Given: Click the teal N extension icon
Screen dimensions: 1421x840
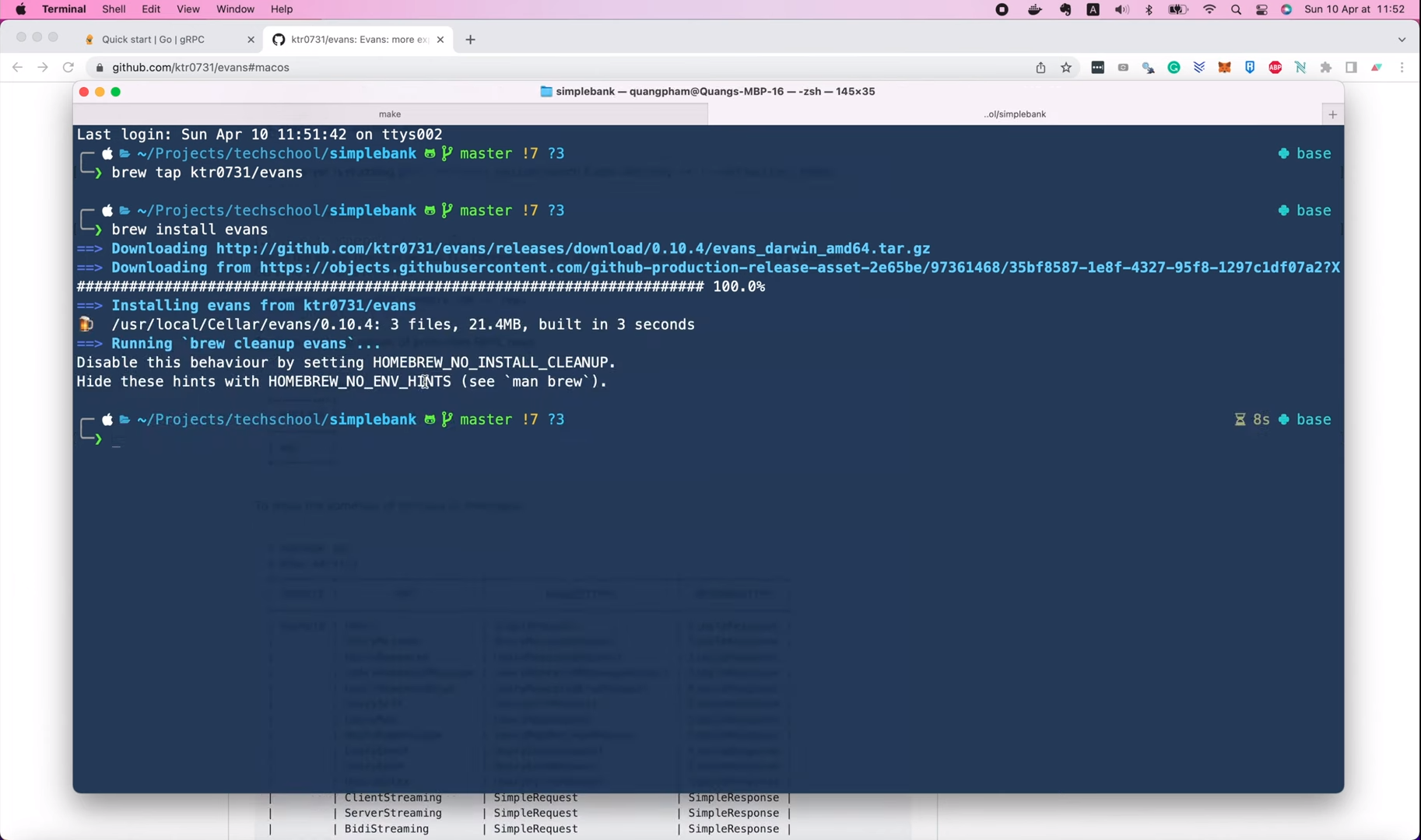Looking at the screenshot, I should pos(1300,68).
